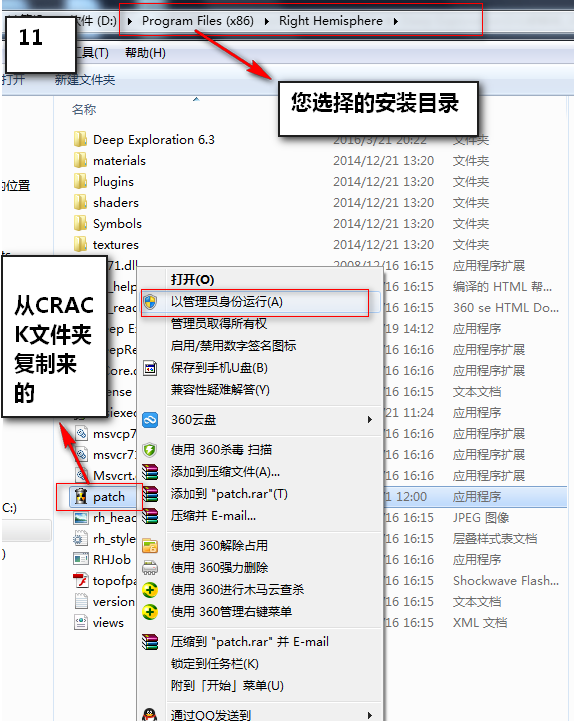Click the 360解除占用 folder icon
This screenshot has width=574, height=721.
point(150,545)
